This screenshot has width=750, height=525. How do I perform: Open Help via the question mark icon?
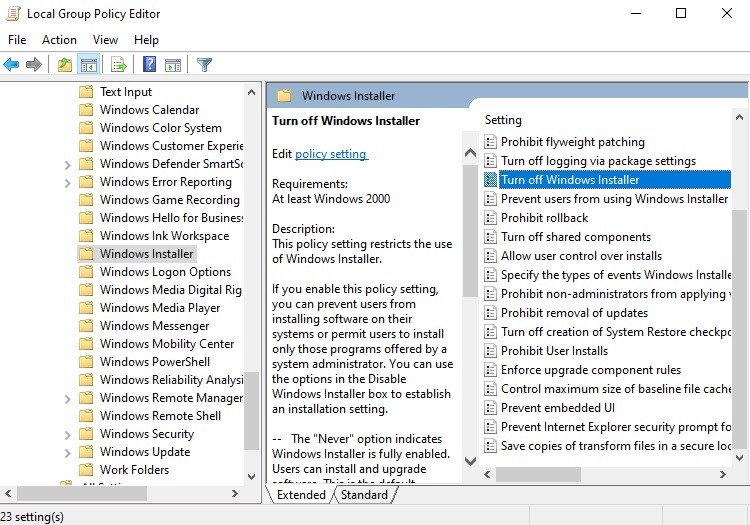pos(149,65)
